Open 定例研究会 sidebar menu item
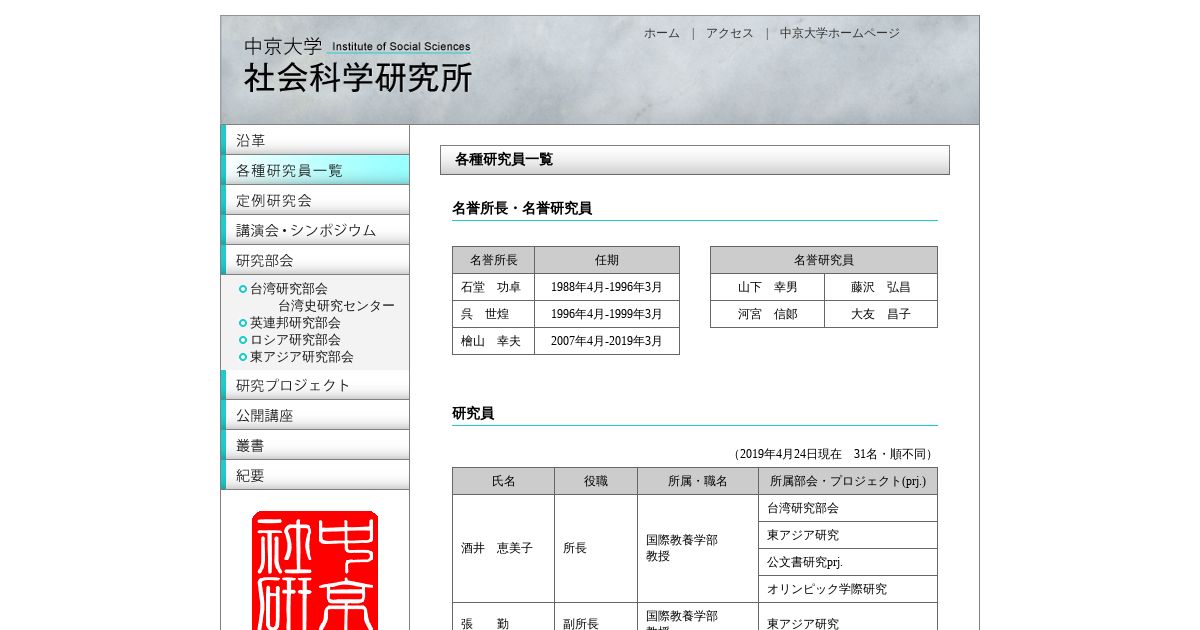Image resolution: width=1200 pixels, height=630 pixels. (315, 200)
